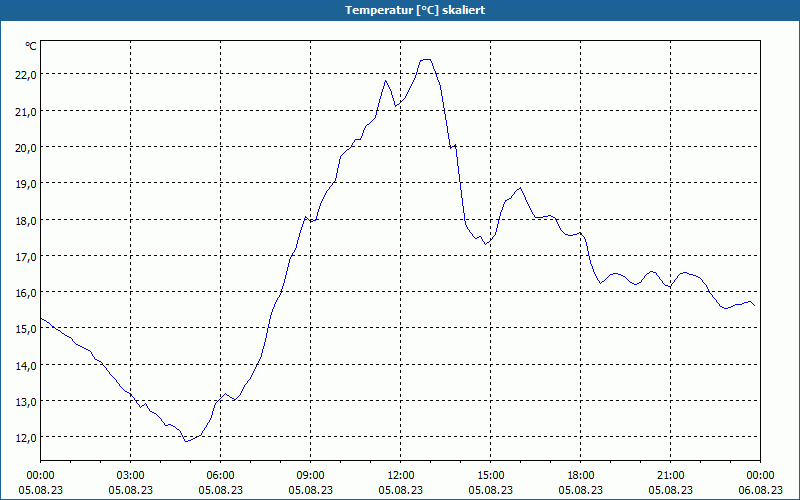Select the 18:00 time axis label
Screen dimensions: 800x500
coord(581,476)
